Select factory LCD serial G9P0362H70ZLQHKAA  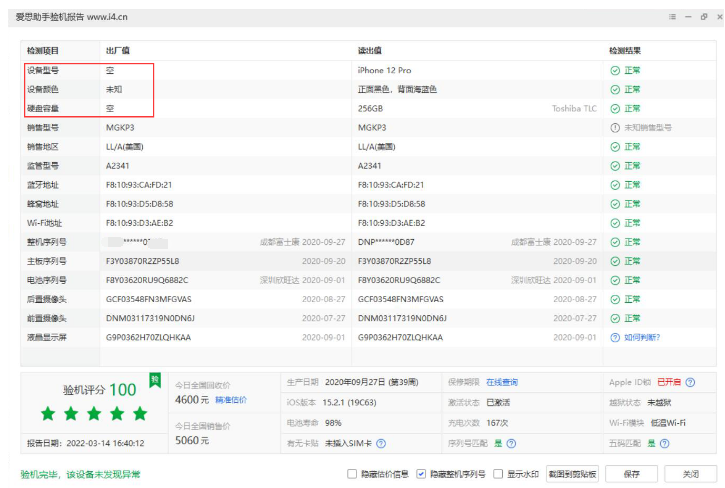pos(148,338)
